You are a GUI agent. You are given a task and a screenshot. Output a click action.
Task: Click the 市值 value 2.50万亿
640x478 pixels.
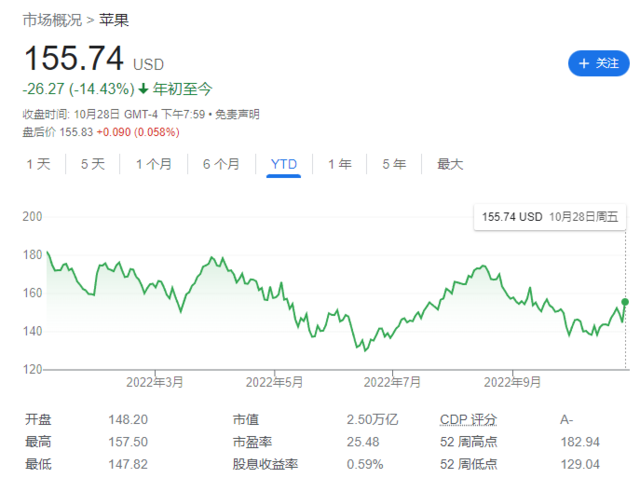tap(372, 420)
